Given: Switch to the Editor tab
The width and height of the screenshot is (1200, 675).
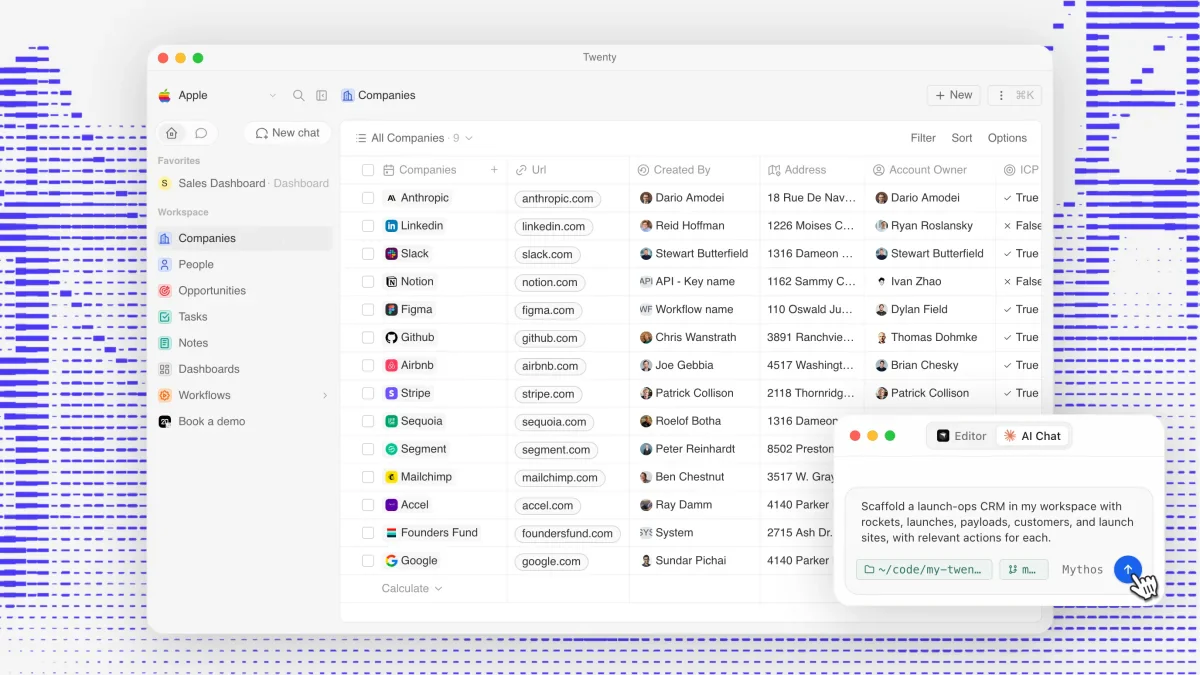Looking at the screenshot, I should tap(961, 436).
